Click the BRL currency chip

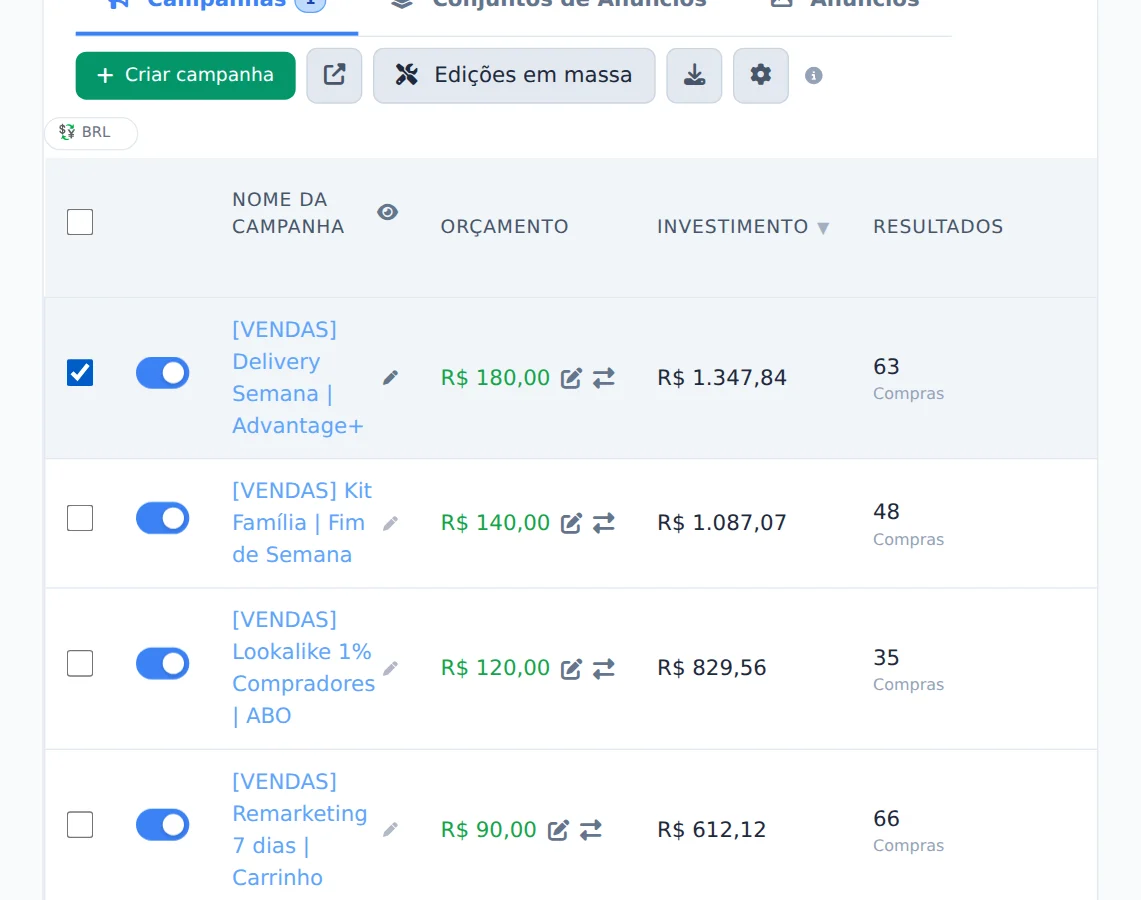[91, 132]
